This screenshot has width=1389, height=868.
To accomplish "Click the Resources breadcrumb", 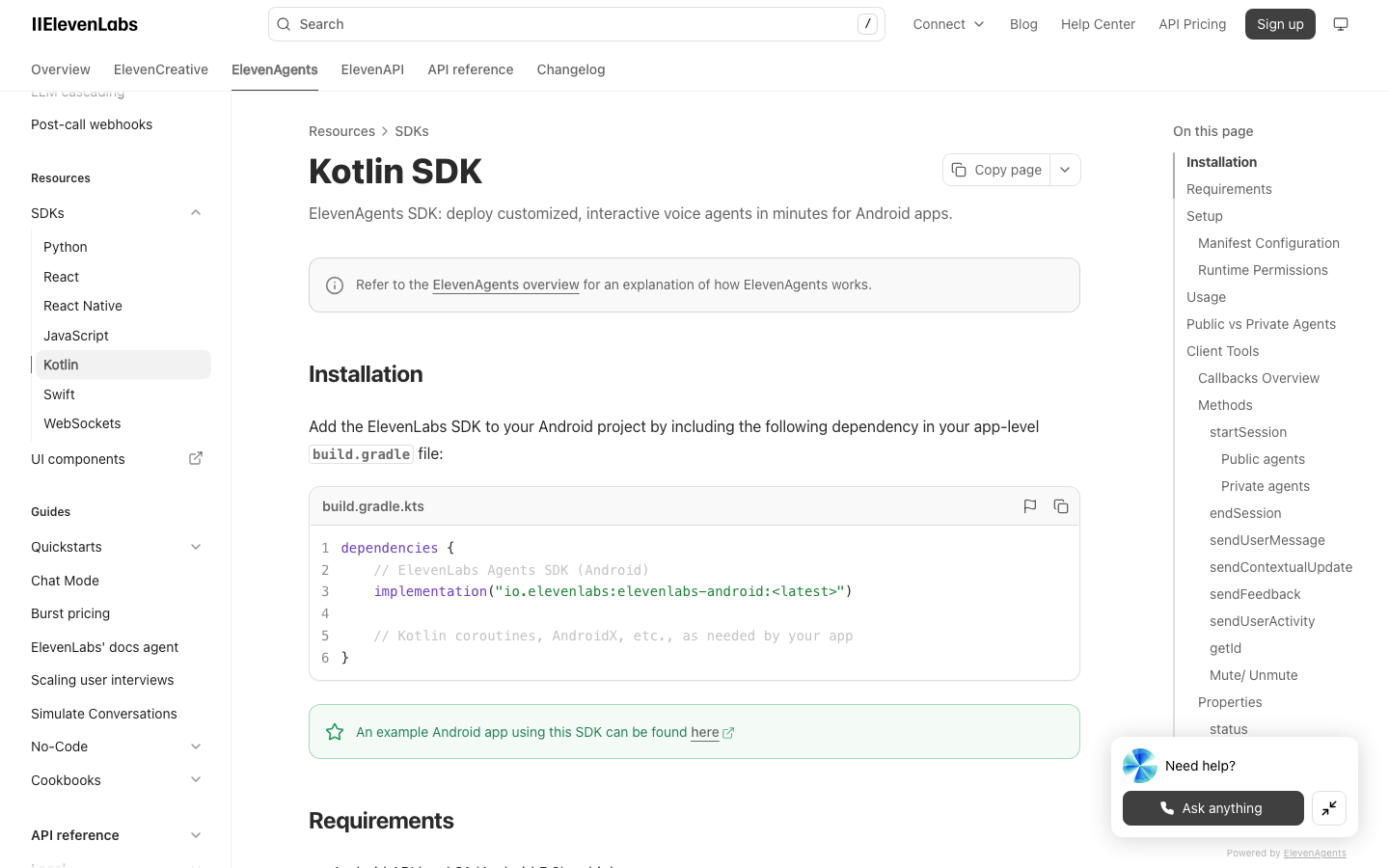I will pos(341,131).
